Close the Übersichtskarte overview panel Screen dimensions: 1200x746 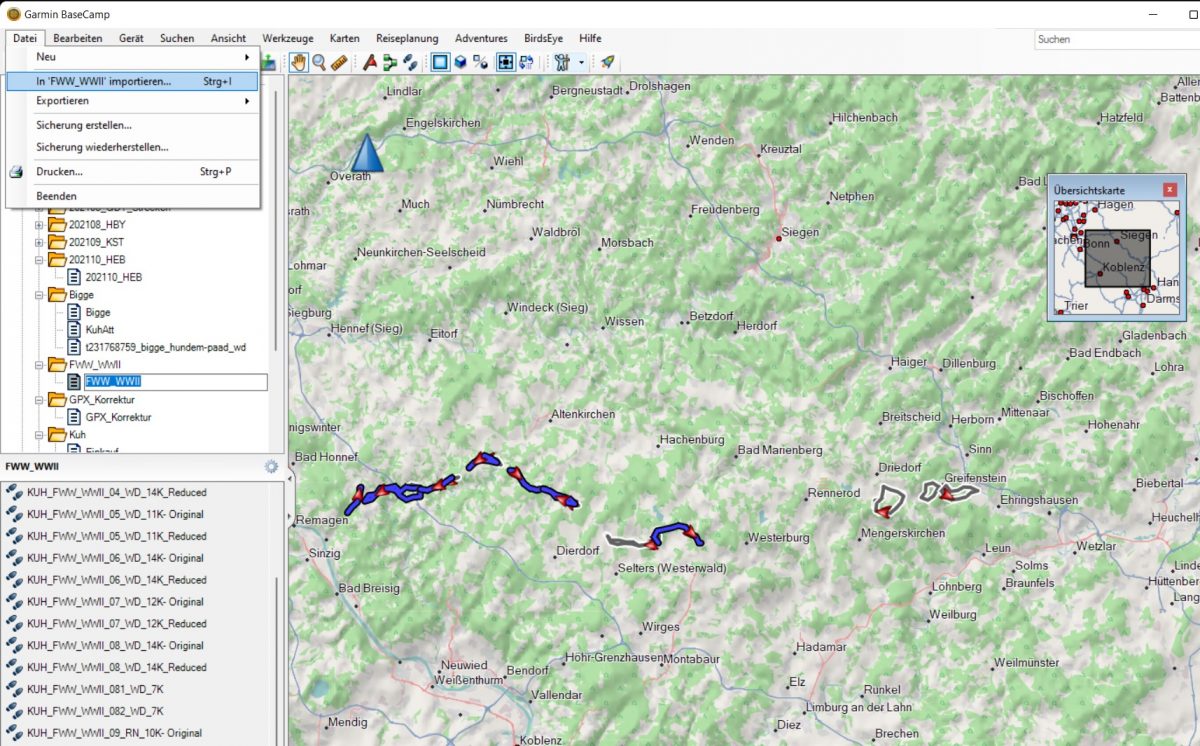(1169, 189)
